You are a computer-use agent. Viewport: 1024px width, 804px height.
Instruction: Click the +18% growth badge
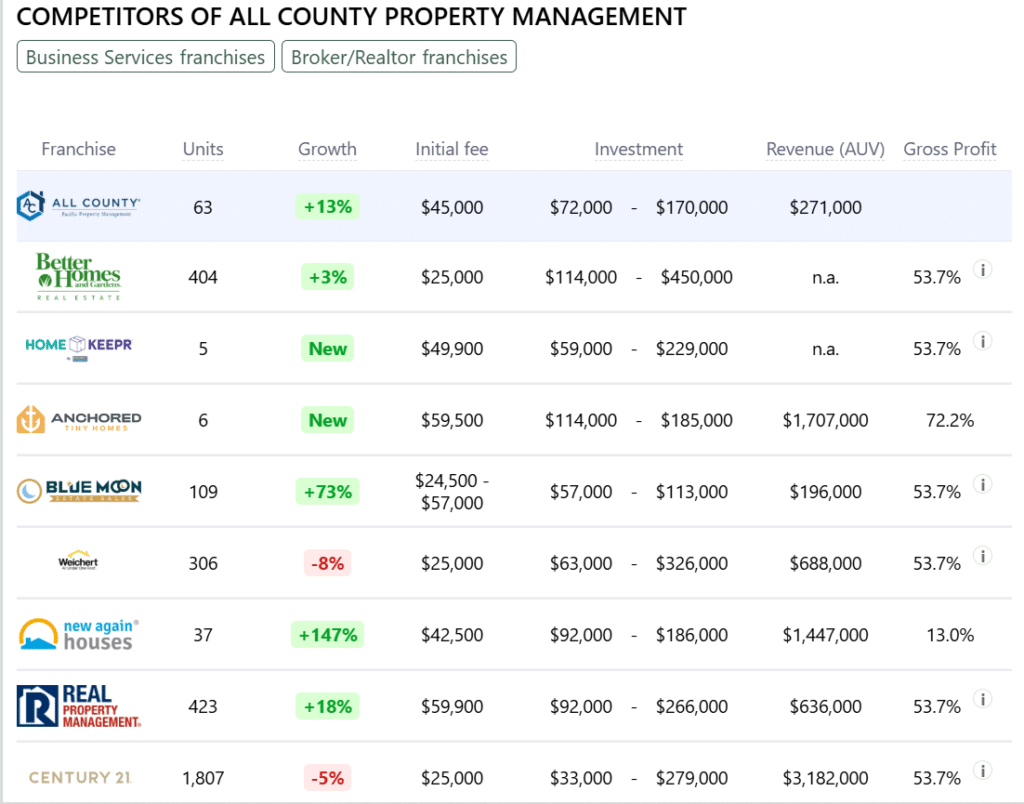(327, 706)
